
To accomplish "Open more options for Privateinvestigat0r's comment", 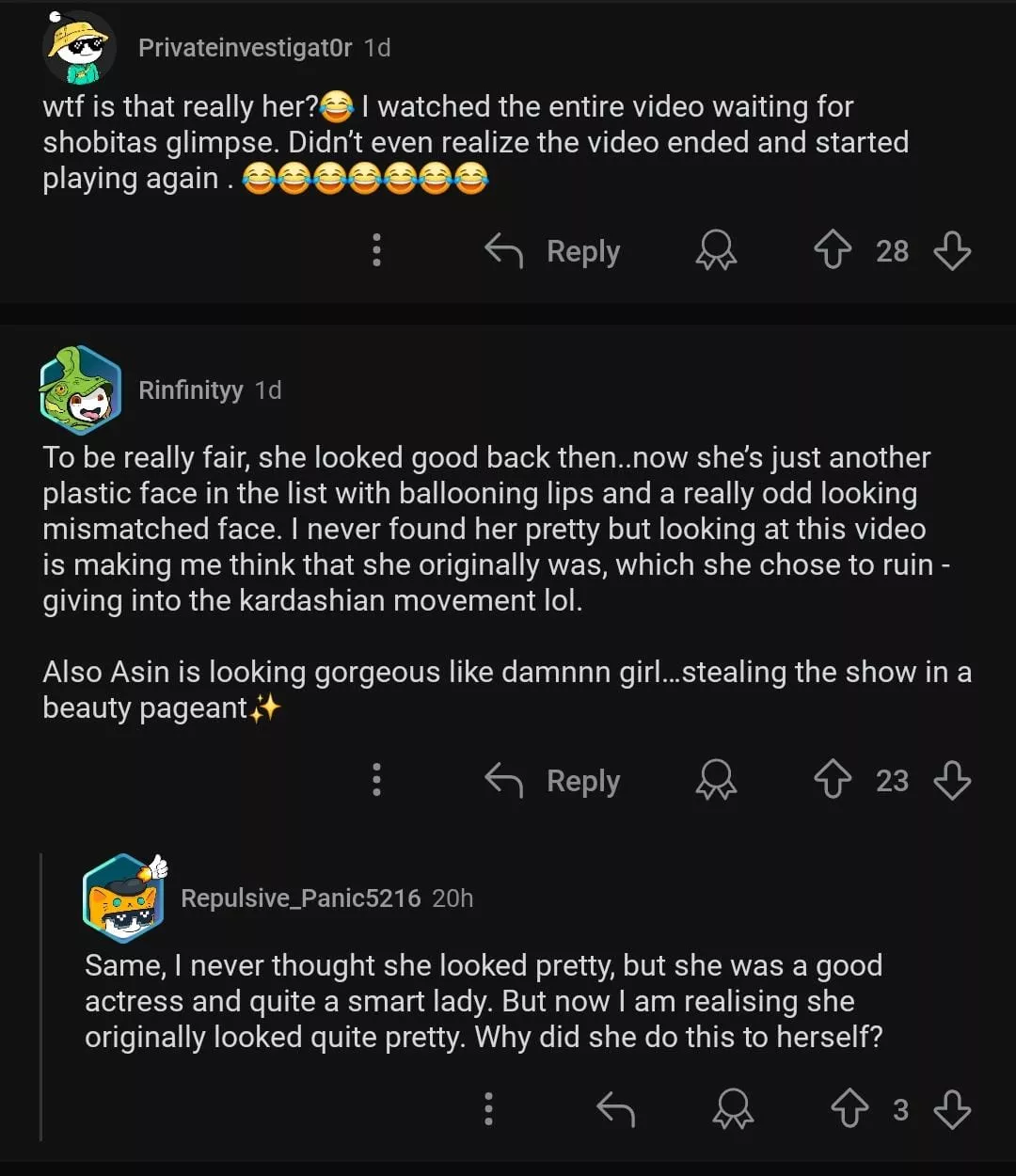I will tap(376, 251).
